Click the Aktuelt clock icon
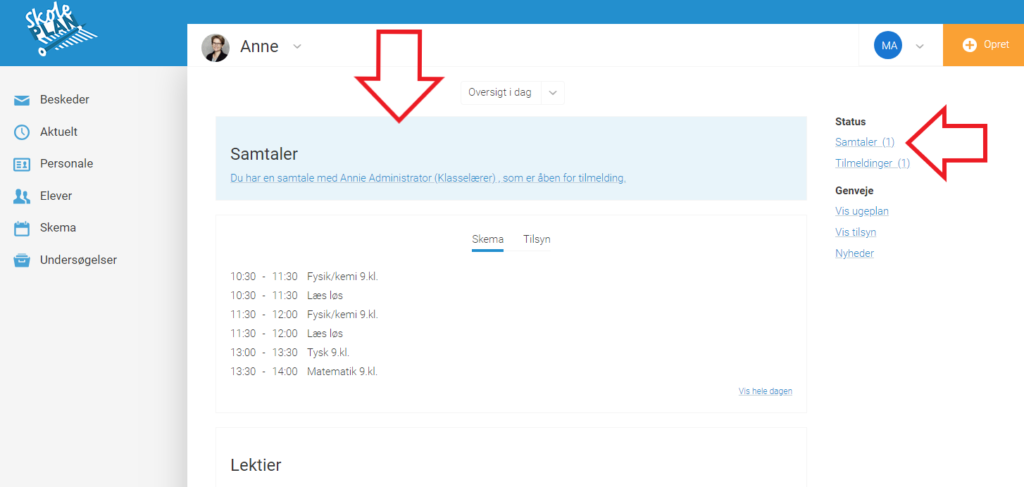The image size is (1024, 487). (22, 132)
